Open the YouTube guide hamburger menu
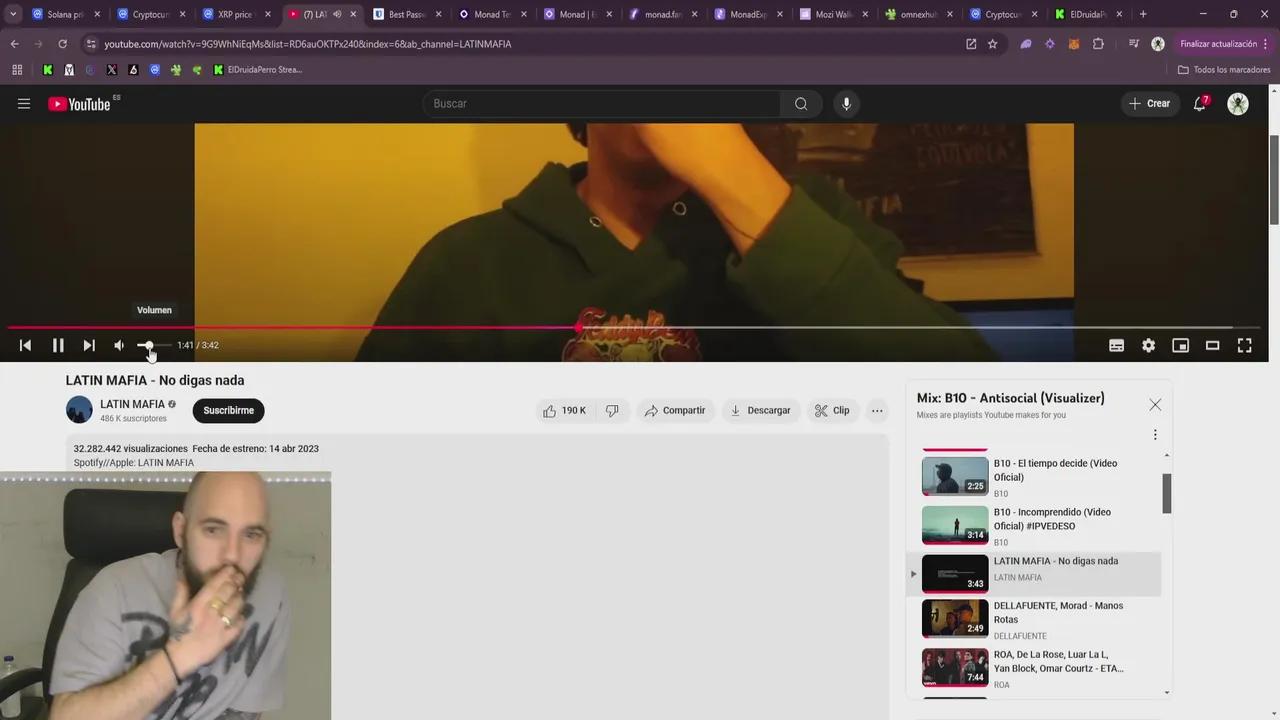Viewport: 1280px width, 720px height. tap(24, 104)
